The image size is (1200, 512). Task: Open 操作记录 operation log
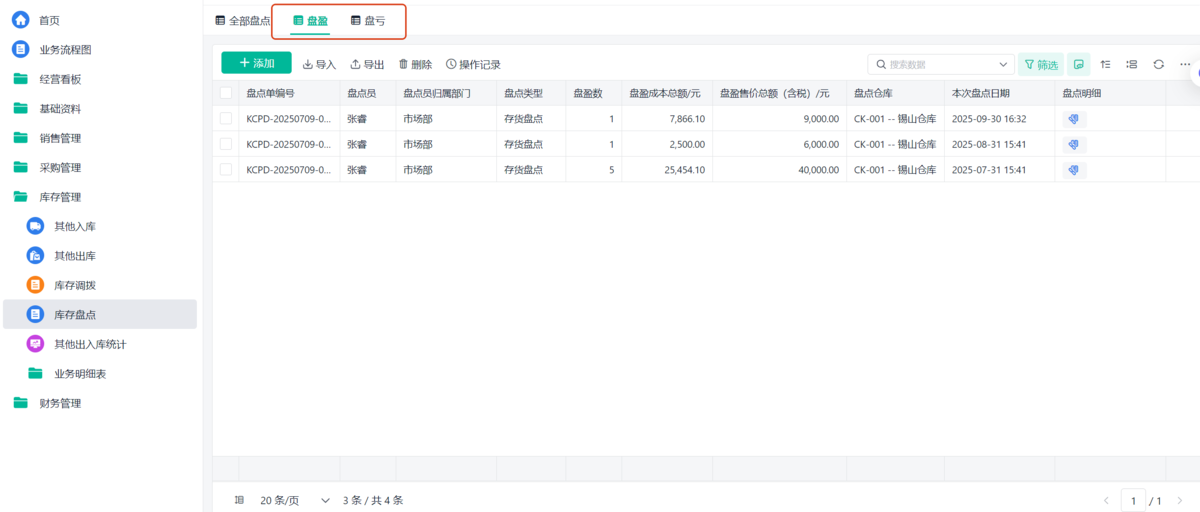click(473, 64)
